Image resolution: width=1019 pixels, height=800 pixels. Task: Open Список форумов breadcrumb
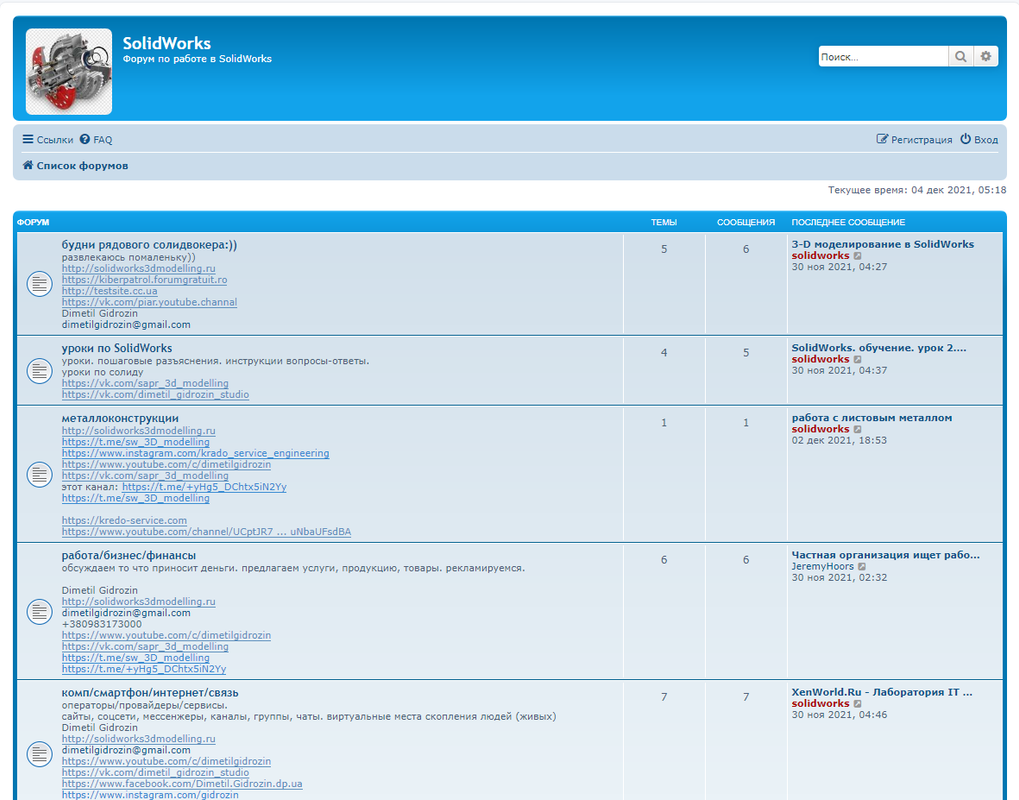click(x=75, y=166)
